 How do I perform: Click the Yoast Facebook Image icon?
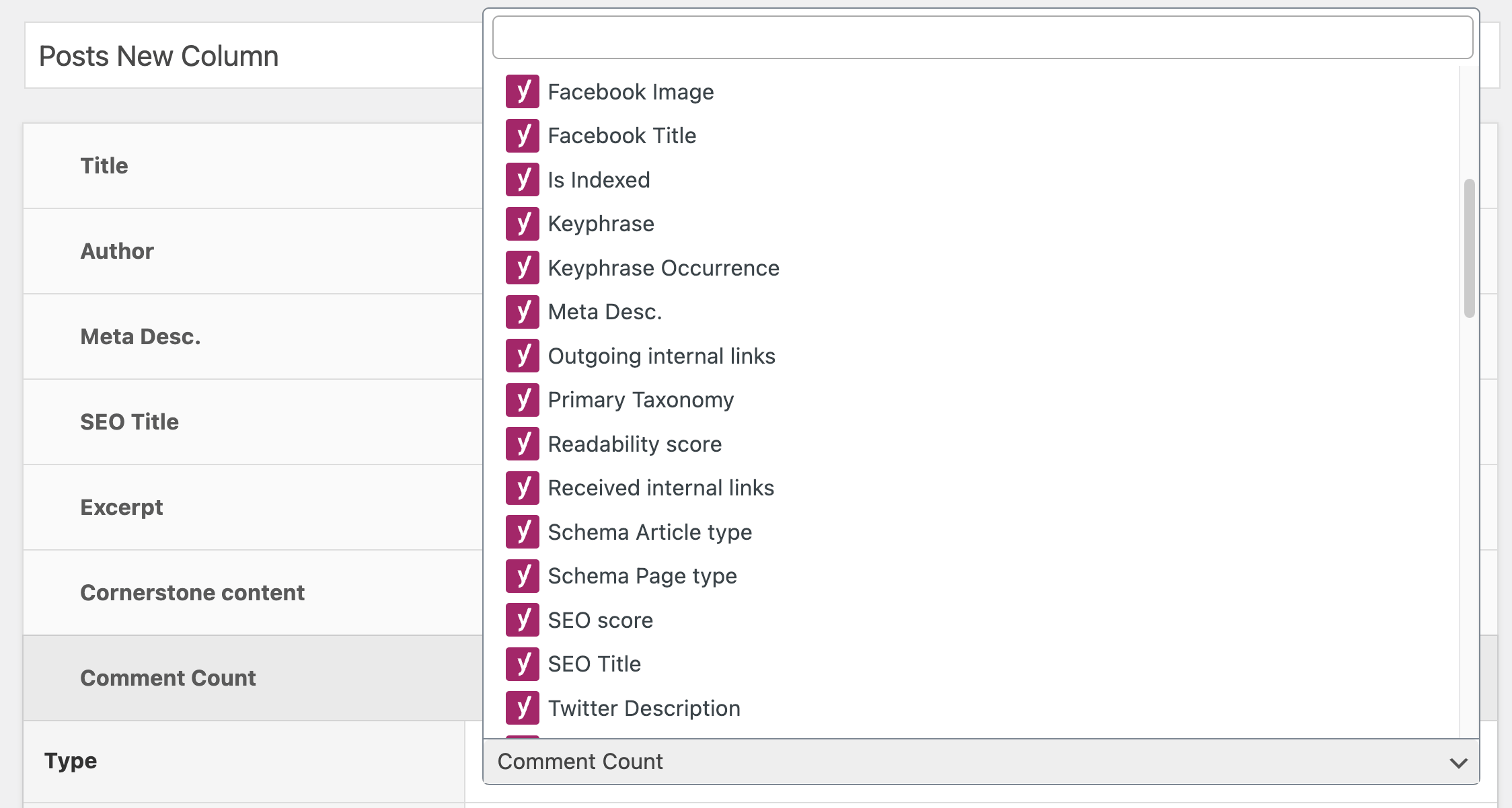coord(523,91)
